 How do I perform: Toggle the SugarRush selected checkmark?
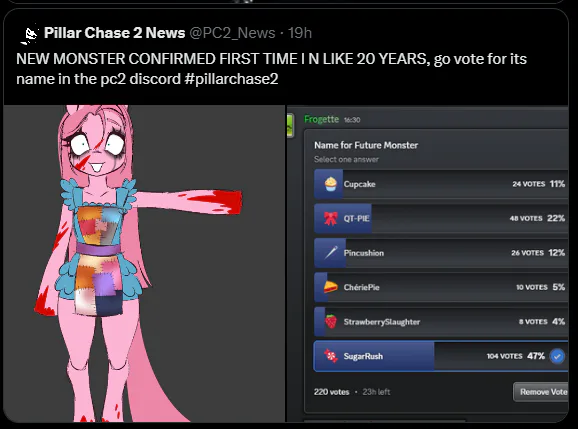(x=557, y=356)
